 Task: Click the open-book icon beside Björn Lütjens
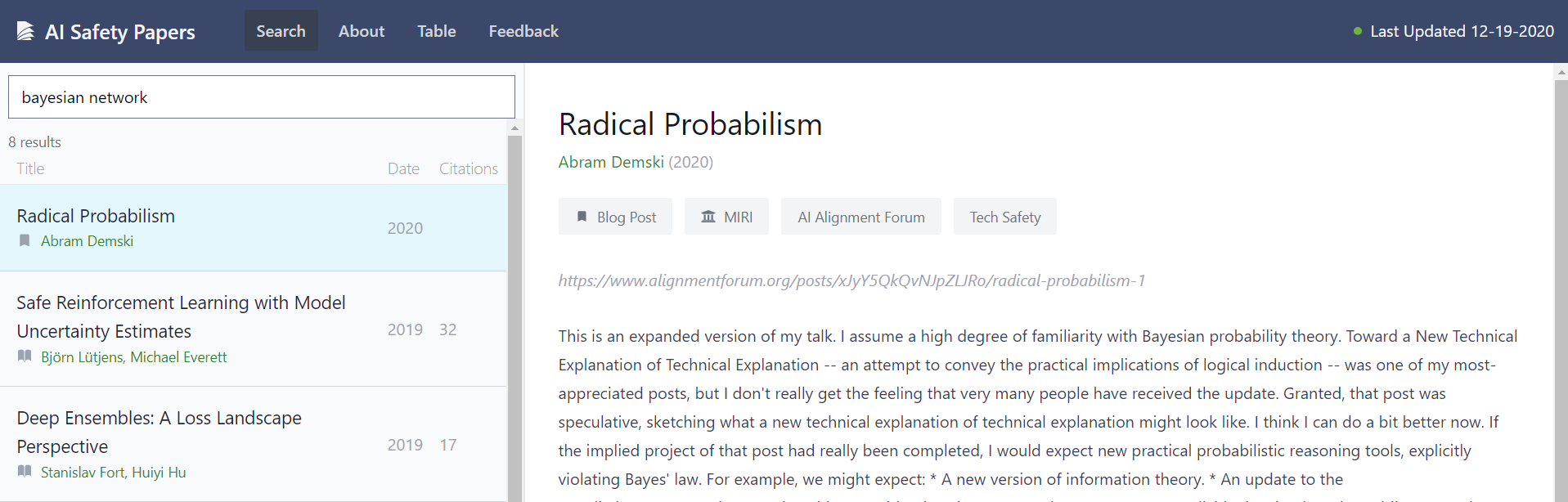[x=25, y=356]
